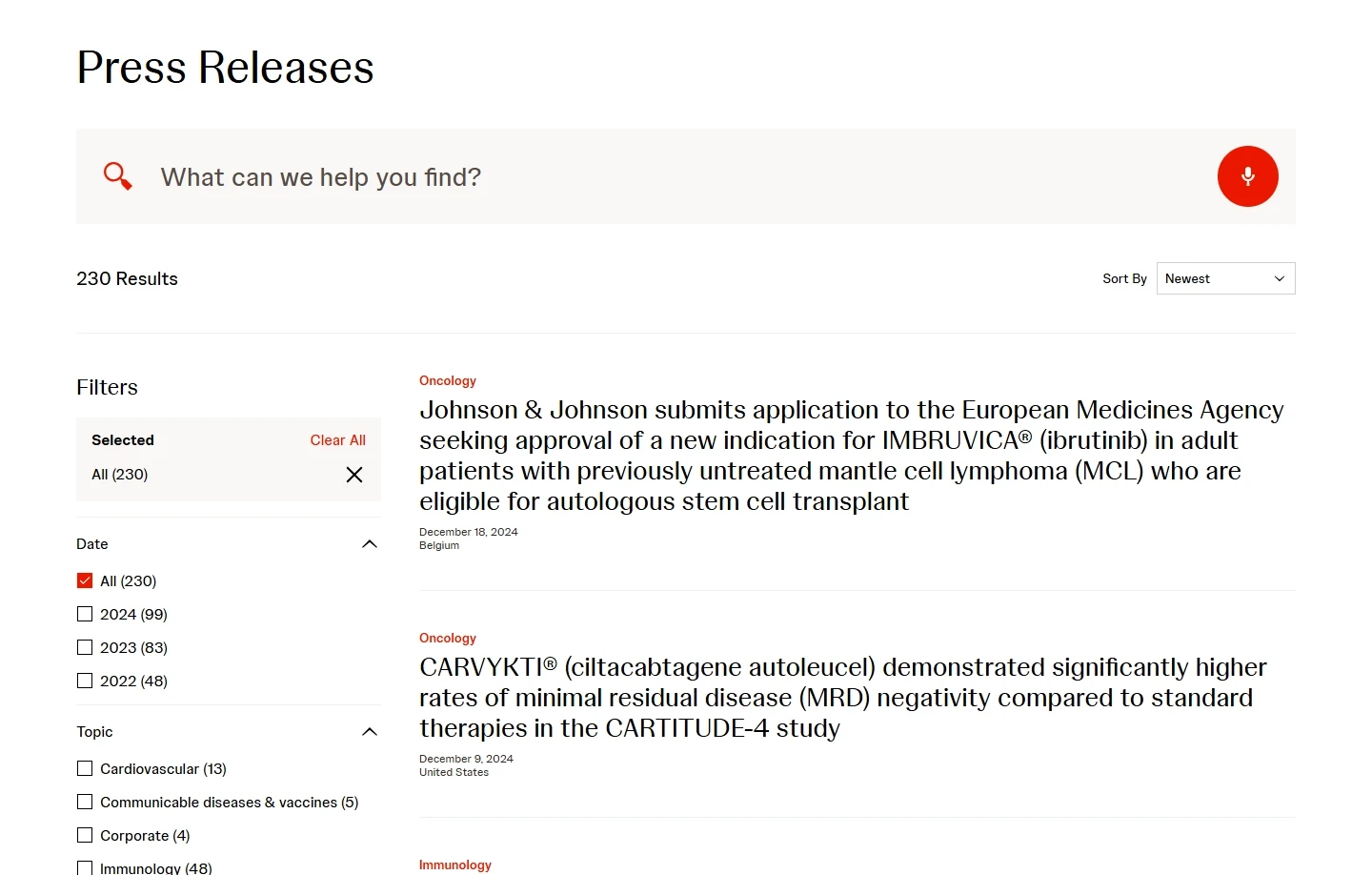The height and width of the screenshot is (875, 1372).
Task: Enable the Communicable diseases & vaccines filter
Action: click(85, 802)
